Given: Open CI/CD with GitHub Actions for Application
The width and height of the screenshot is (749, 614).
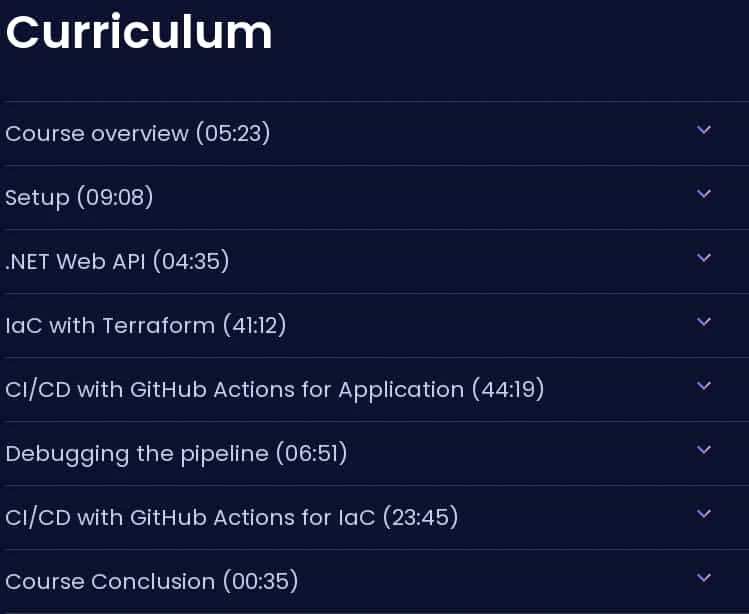Looking at the screenshot, I should 275,389.
